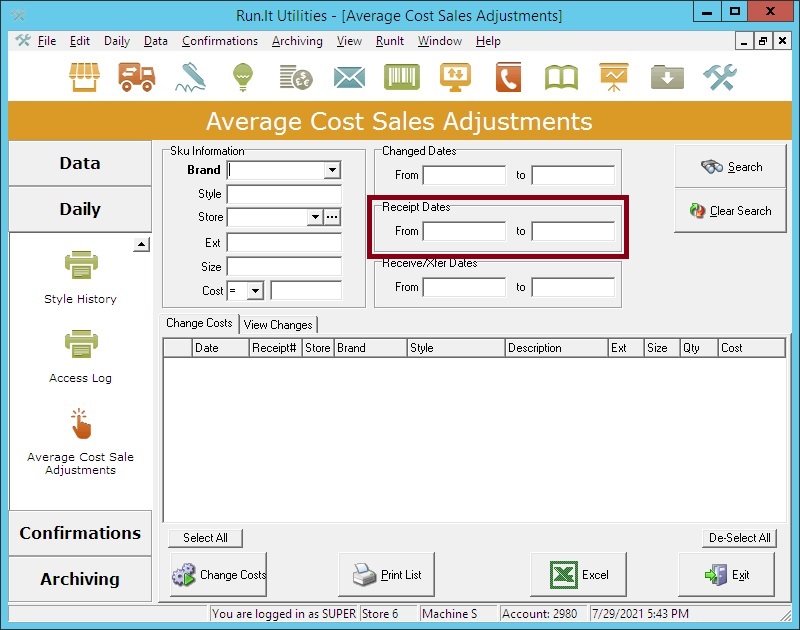Click the storefront icon in the toolbar

pos(84,78)
